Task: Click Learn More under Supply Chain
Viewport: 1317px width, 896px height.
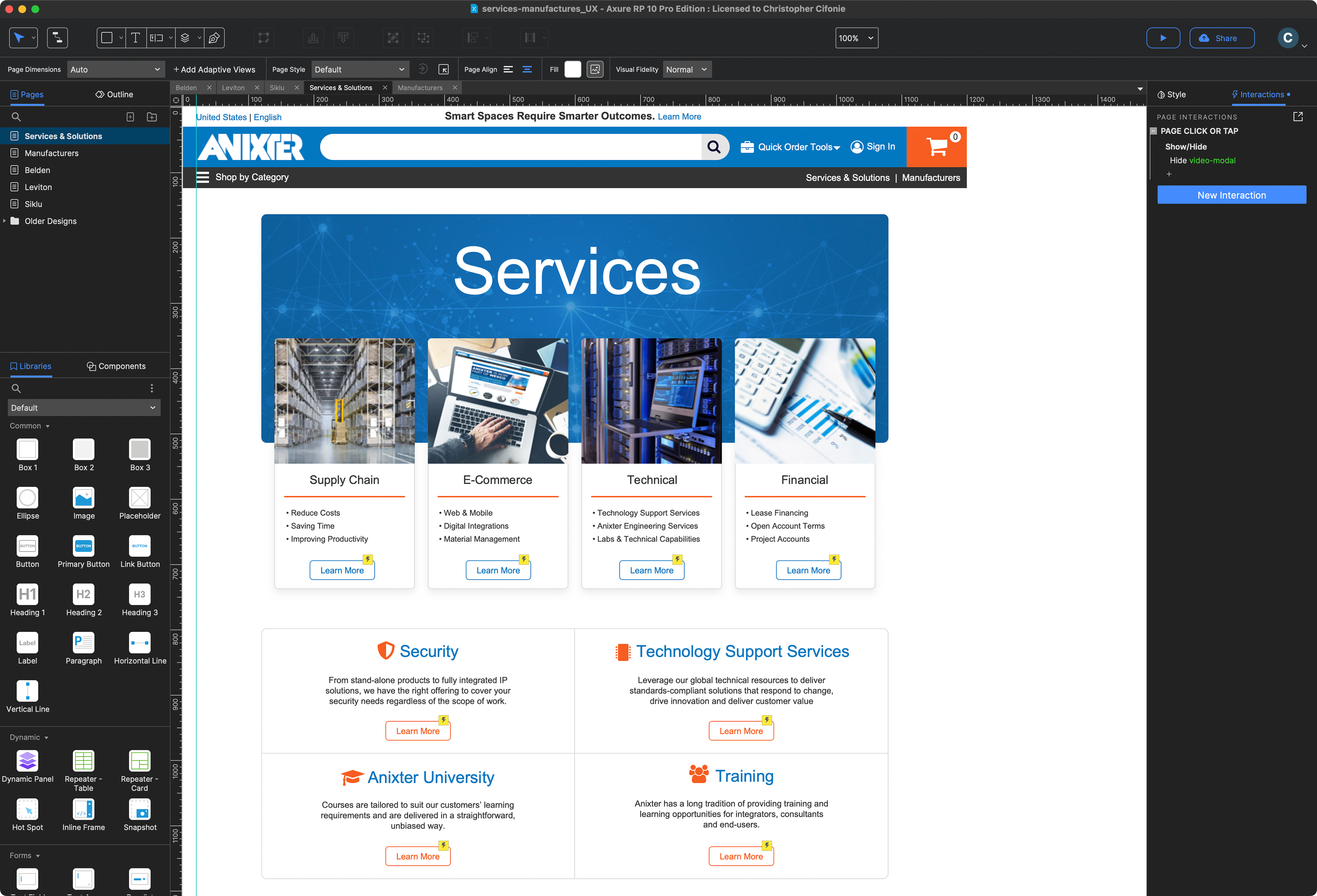Action: 342,570
